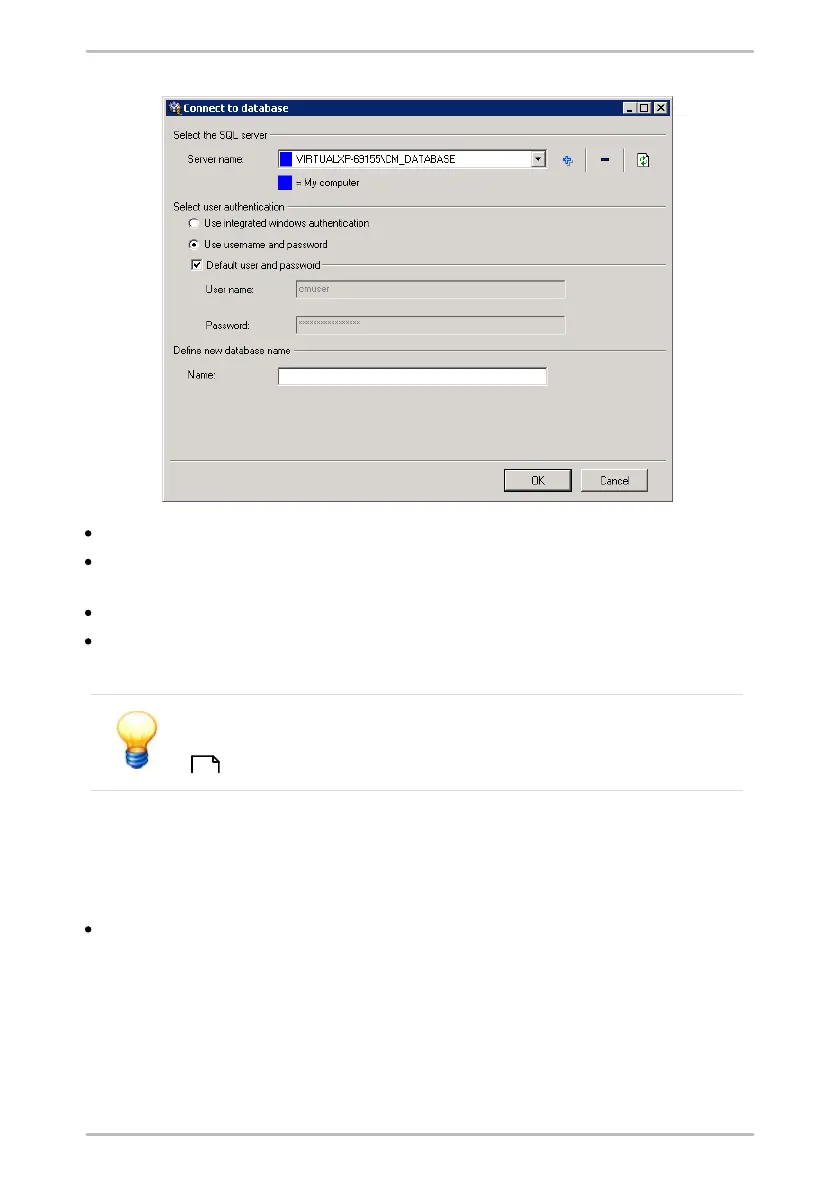
Task: Click the blue My computer legend square
Action: point(285,183)
